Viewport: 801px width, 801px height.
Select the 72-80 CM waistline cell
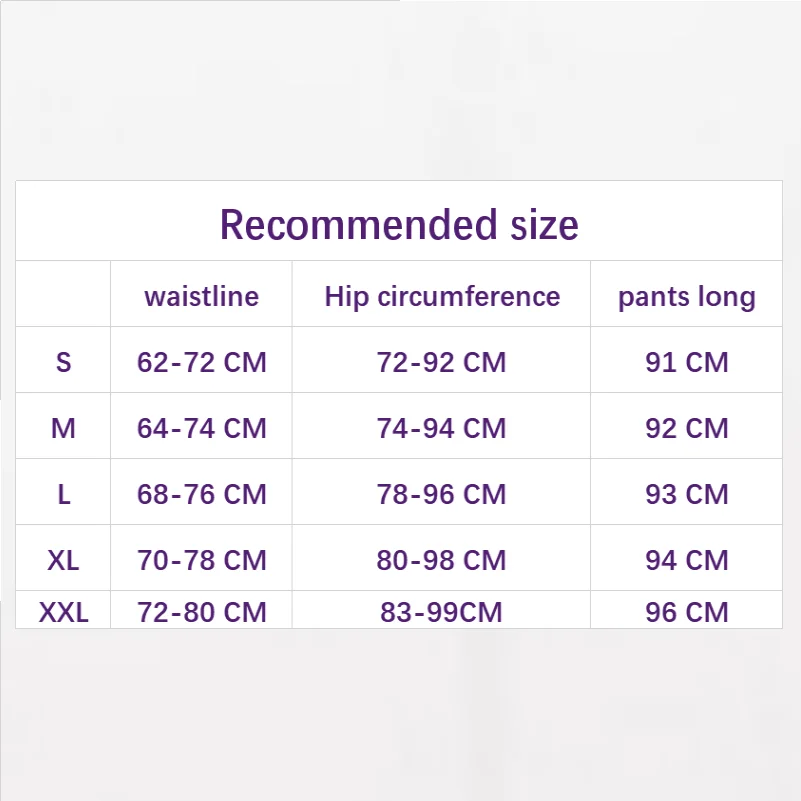pyautogui.click(x=202, y=612)
